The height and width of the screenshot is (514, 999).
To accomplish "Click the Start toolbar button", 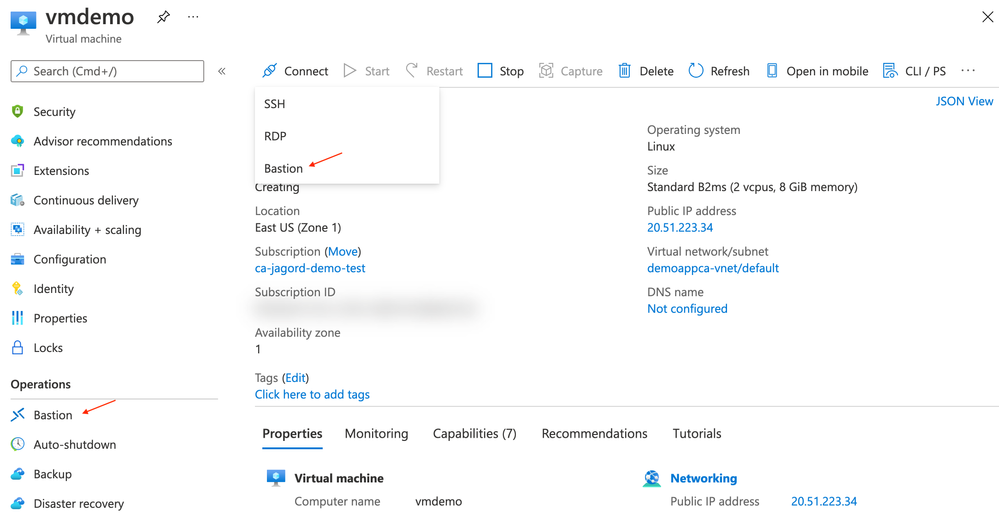I will click(366, 71).
